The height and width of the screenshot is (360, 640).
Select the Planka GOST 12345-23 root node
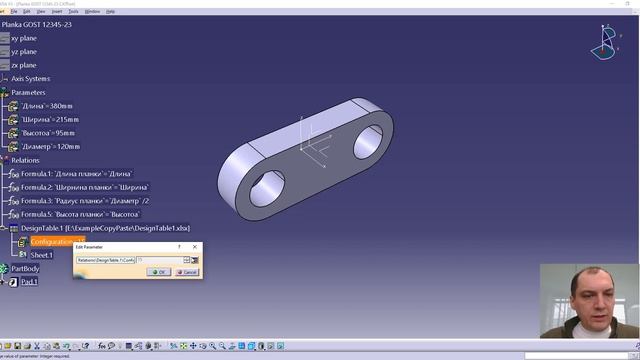[x=36, y=24]
